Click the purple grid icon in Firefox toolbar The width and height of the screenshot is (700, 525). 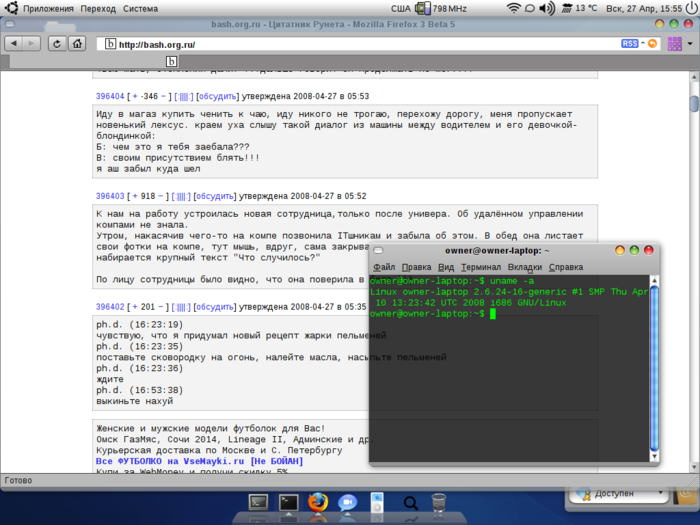pos(674,44)
